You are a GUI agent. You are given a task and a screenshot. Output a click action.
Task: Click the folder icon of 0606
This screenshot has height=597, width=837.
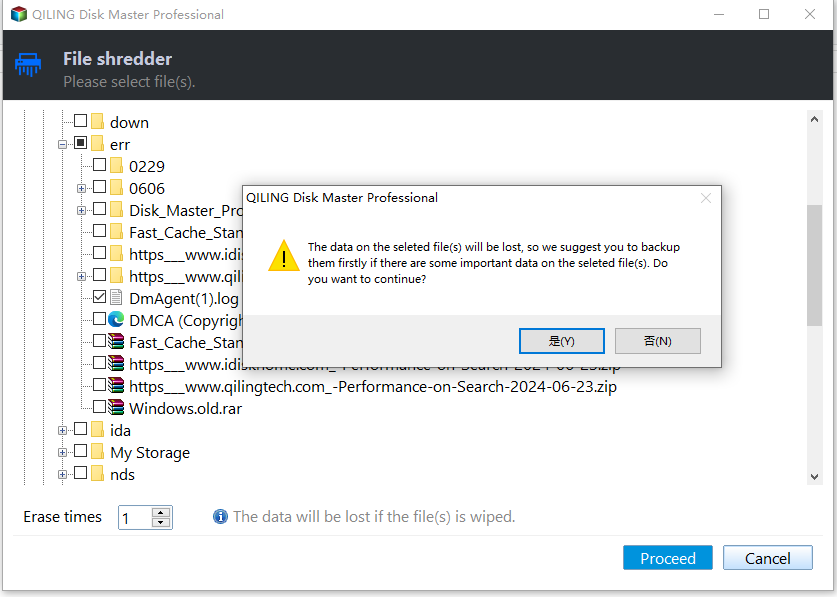(116, 188)
